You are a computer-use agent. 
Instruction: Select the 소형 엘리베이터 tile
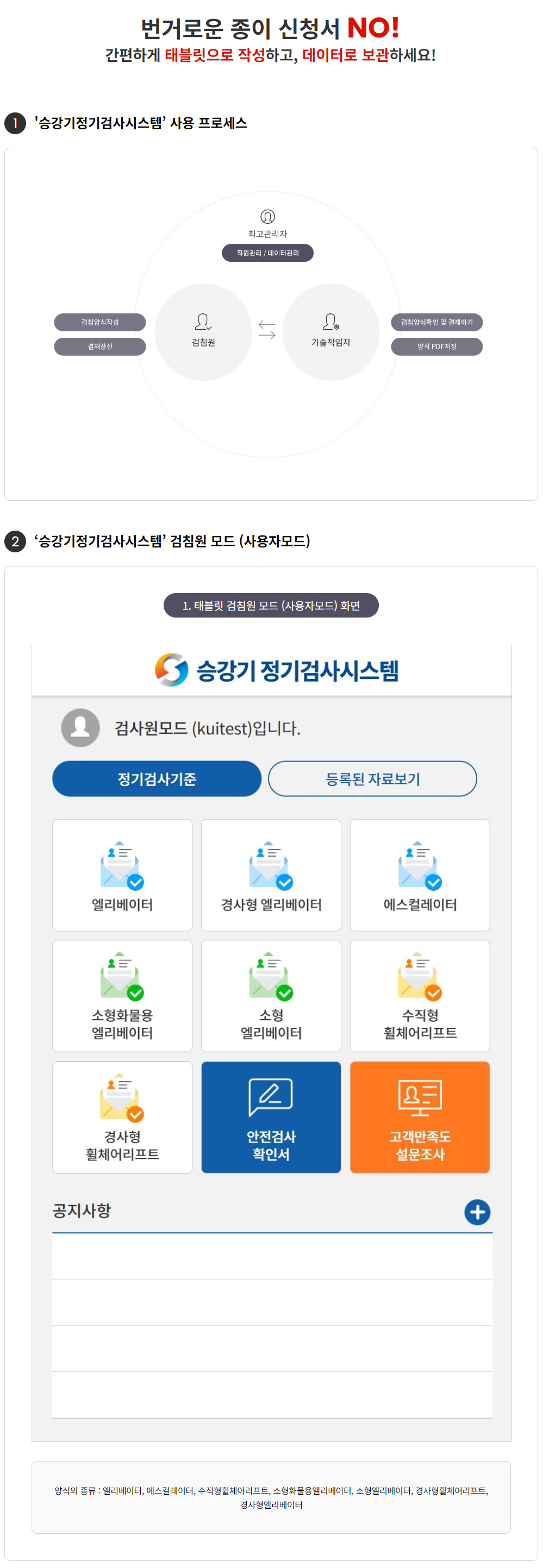(271, 995)
